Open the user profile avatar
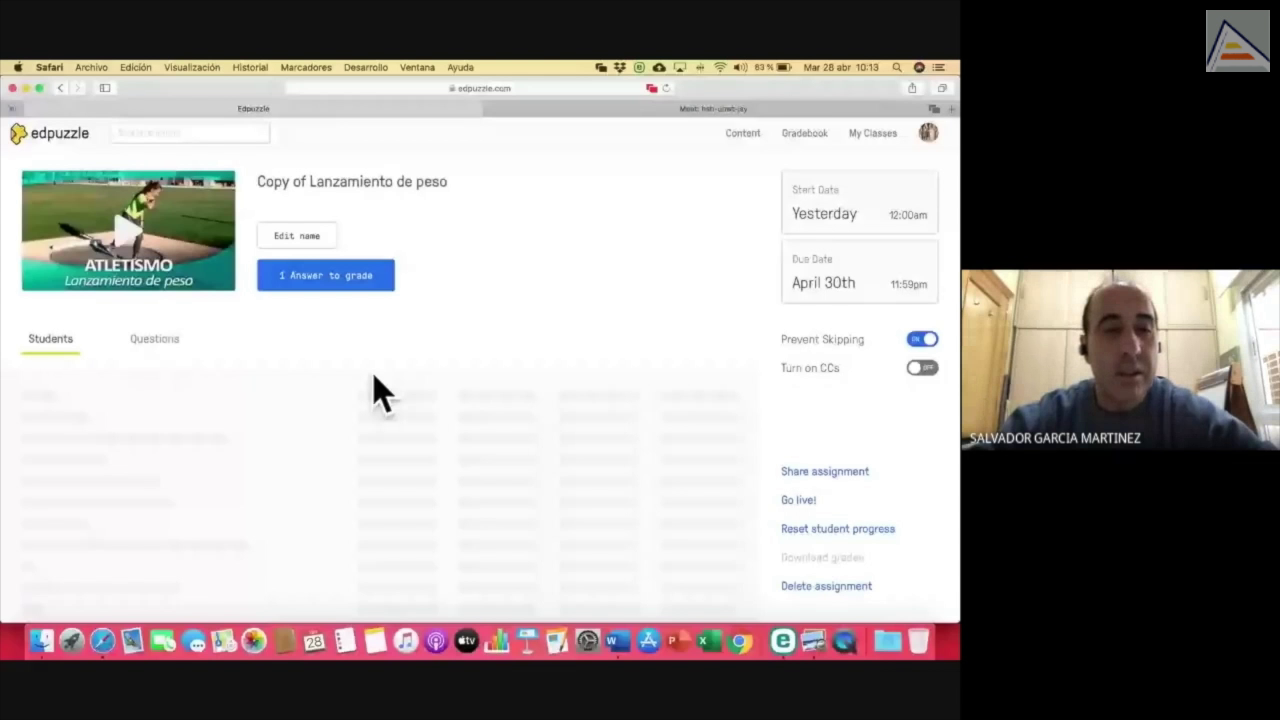The width and height of the screenshot is (1280, 720). (928, 133)
